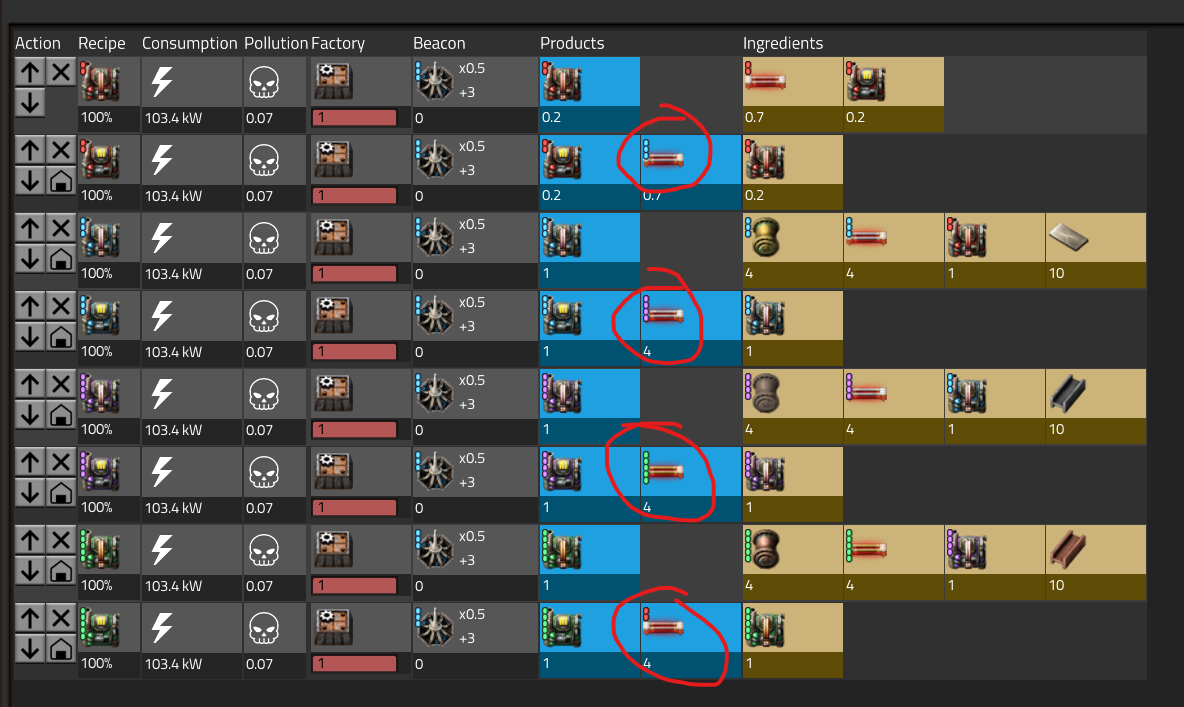The width and height of the screenshot is (1184, 707).
Task: Click the red factory count bar in the first row
Action: pyautogui.click(x=354, y=118)
